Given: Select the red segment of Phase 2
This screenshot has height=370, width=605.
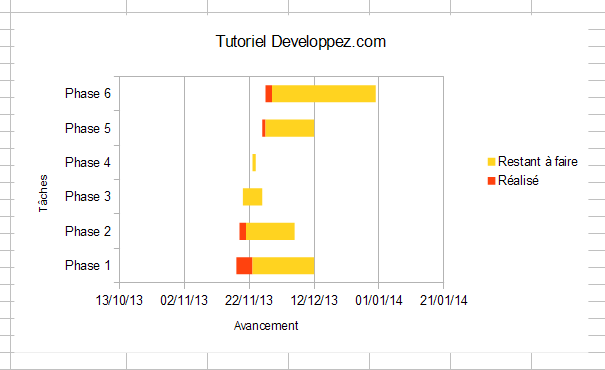Looking at the screenshot, I should [243, 231].
